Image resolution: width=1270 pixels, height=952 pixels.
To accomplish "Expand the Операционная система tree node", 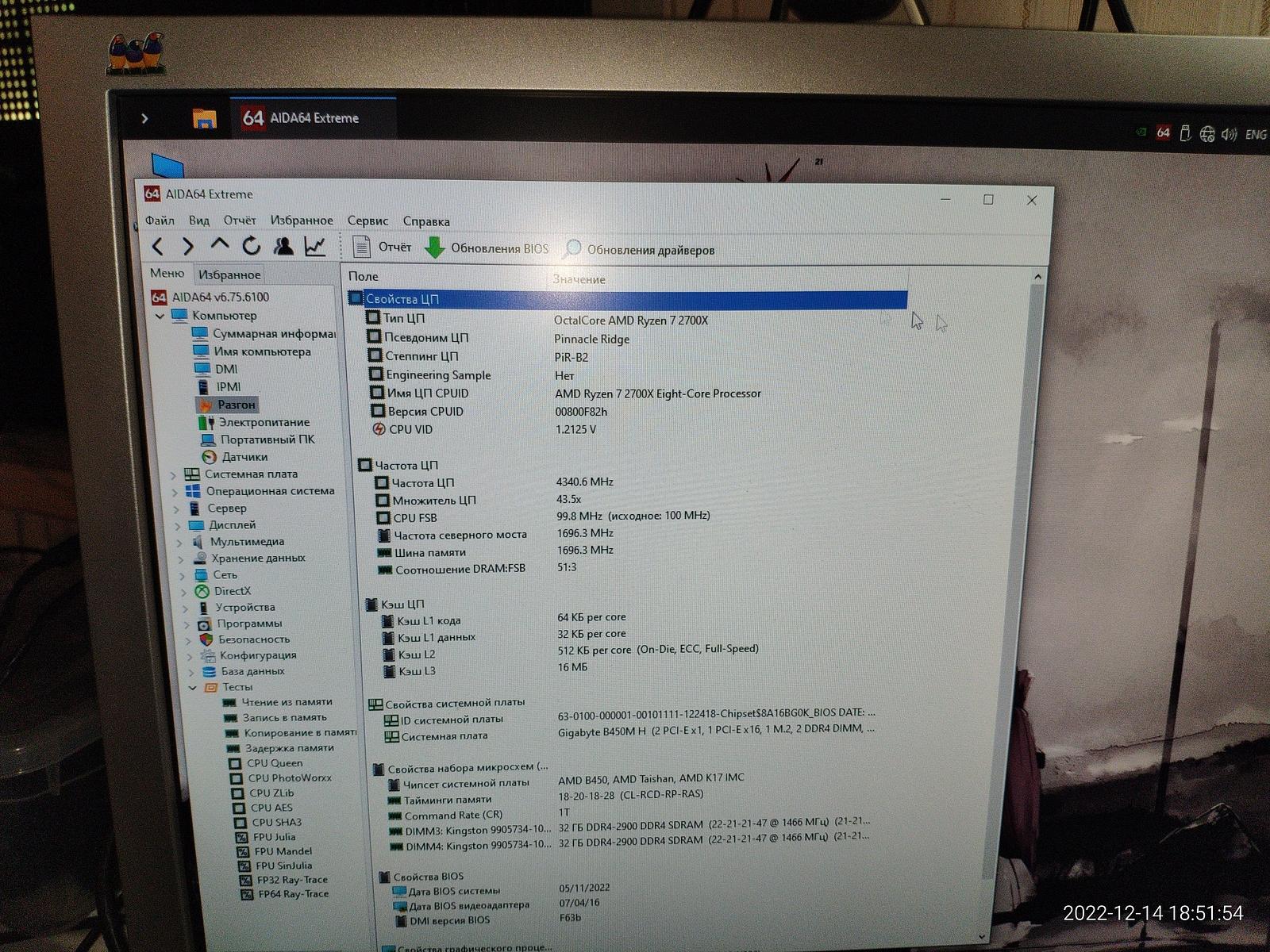I will click(x=175, y=491).
